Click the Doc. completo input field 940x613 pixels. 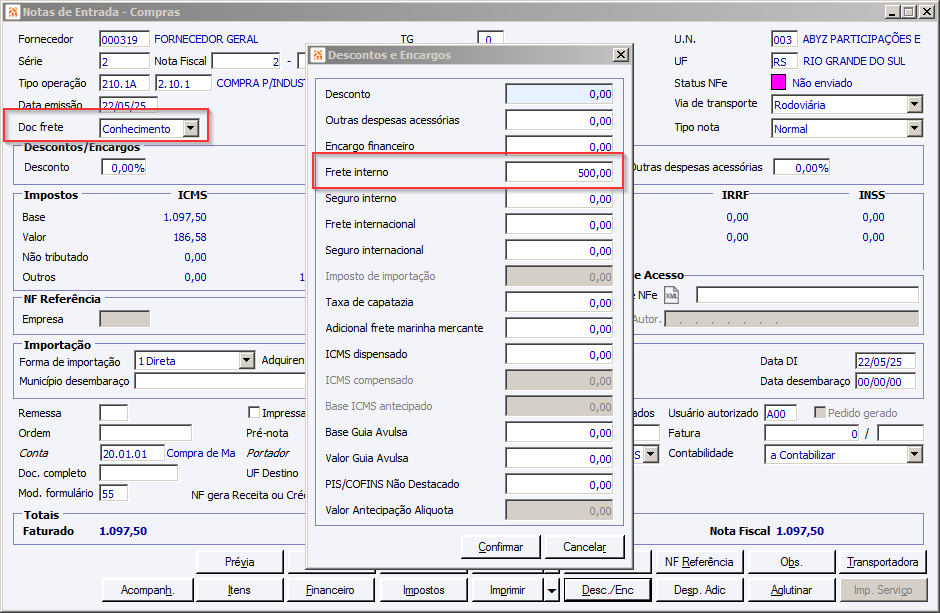[x=138, y=473]
